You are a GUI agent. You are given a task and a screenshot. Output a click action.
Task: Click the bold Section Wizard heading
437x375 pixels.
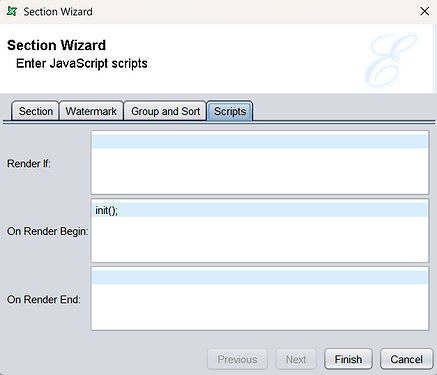(57, 45)
